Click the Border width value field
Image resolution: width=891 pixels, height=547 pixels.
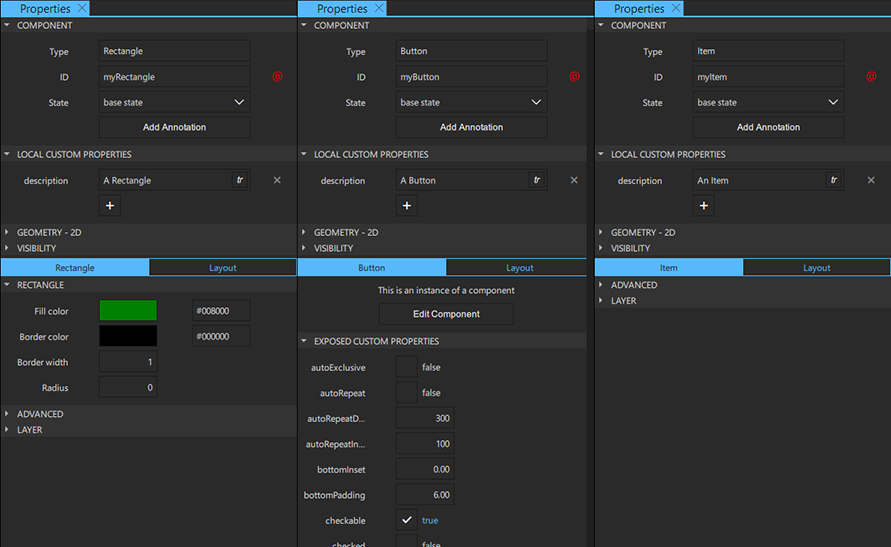[128, 362]
